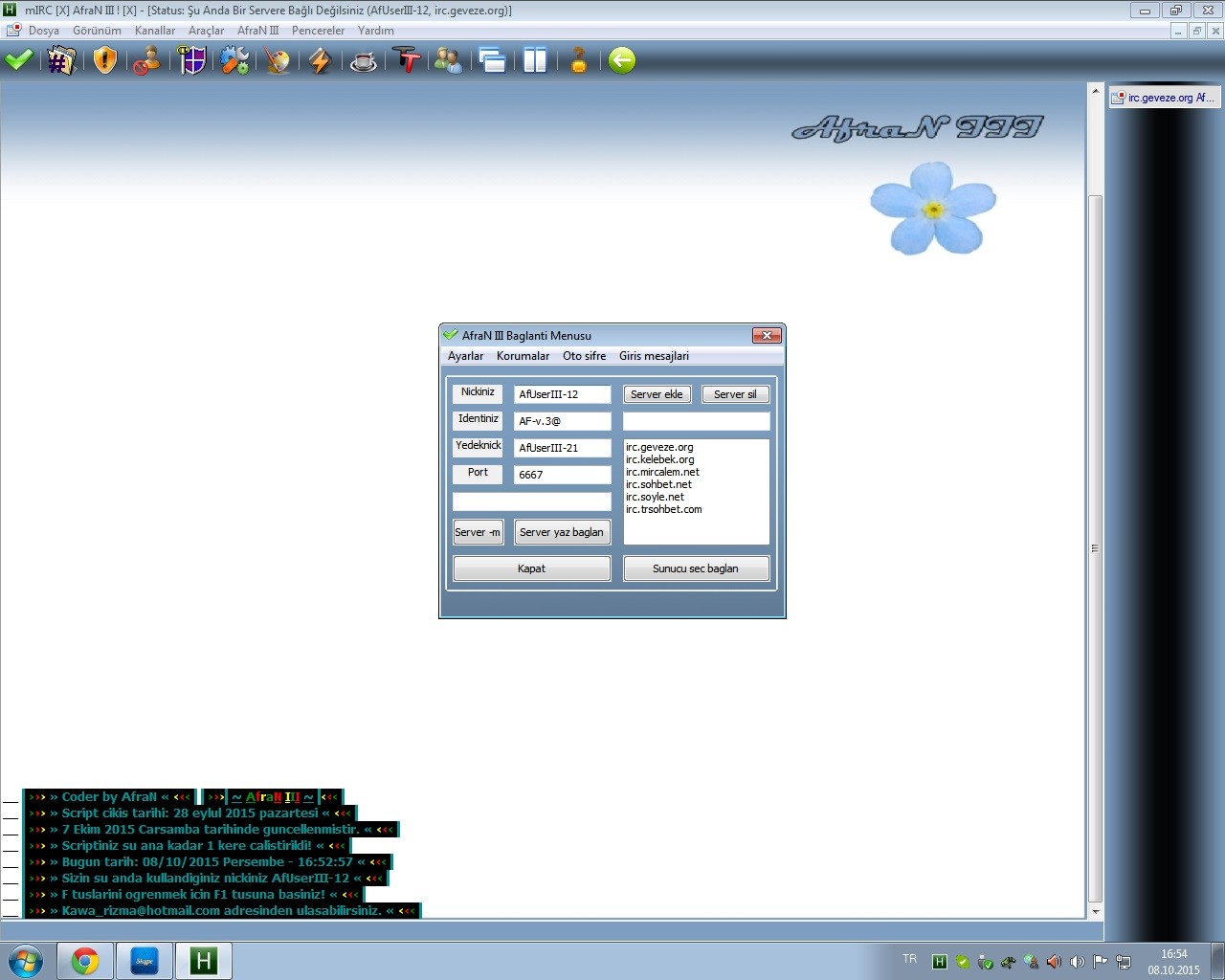Click the empty field below Server ekle
This screenshot has width=1225, height=980.
(x=697, y=421)
